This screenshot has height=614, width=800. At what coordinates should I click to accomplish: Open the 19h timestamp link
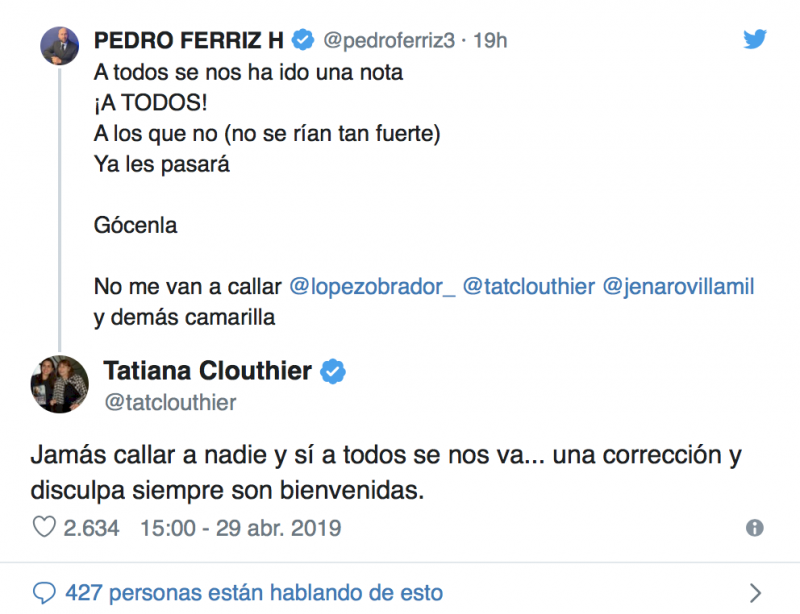(490, 40)
